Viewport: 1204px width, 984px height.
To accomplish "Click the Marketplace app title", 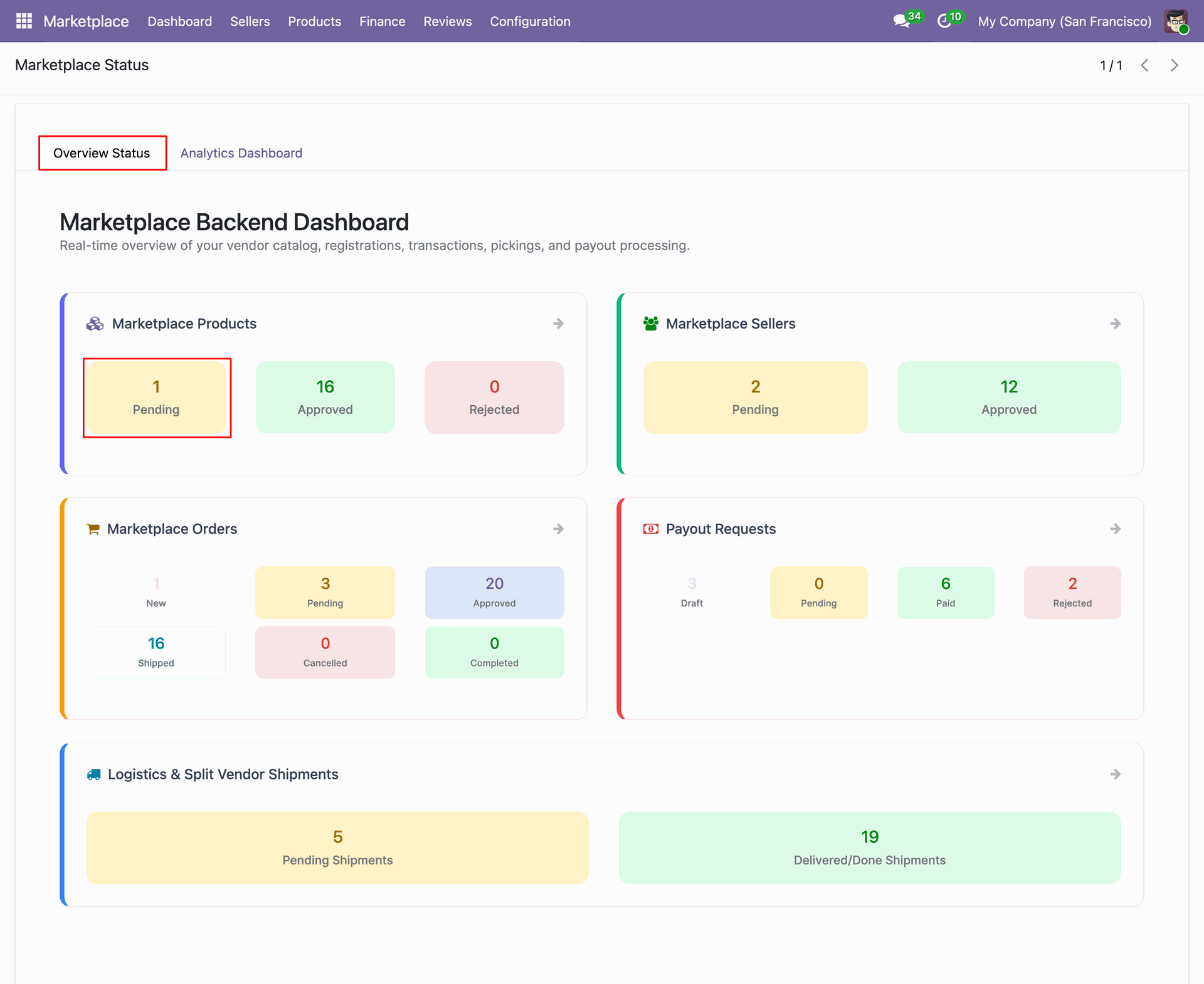I will (86, 21).
